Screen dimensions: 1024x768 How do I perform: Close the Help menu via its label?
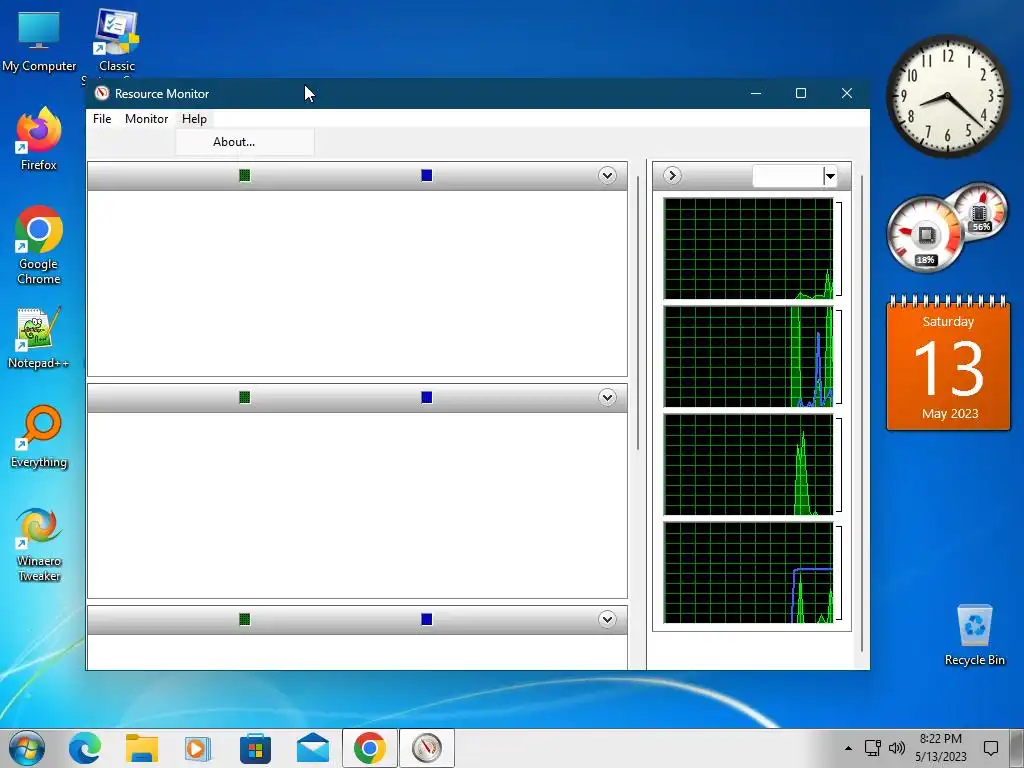[x=194, y=119]
